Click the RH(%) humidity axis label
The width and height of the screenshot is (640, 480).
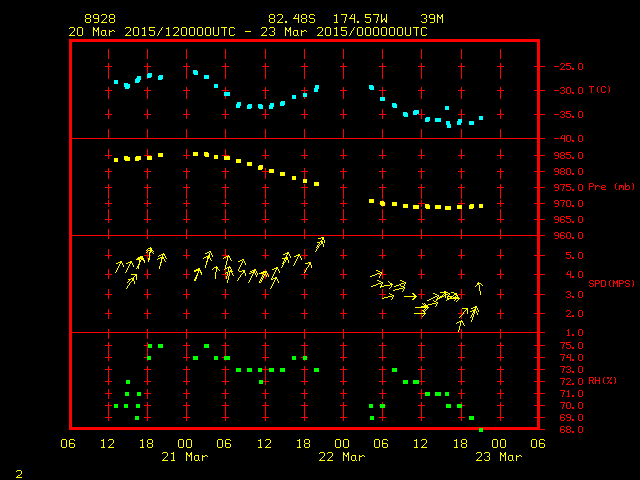coord(603,381)
